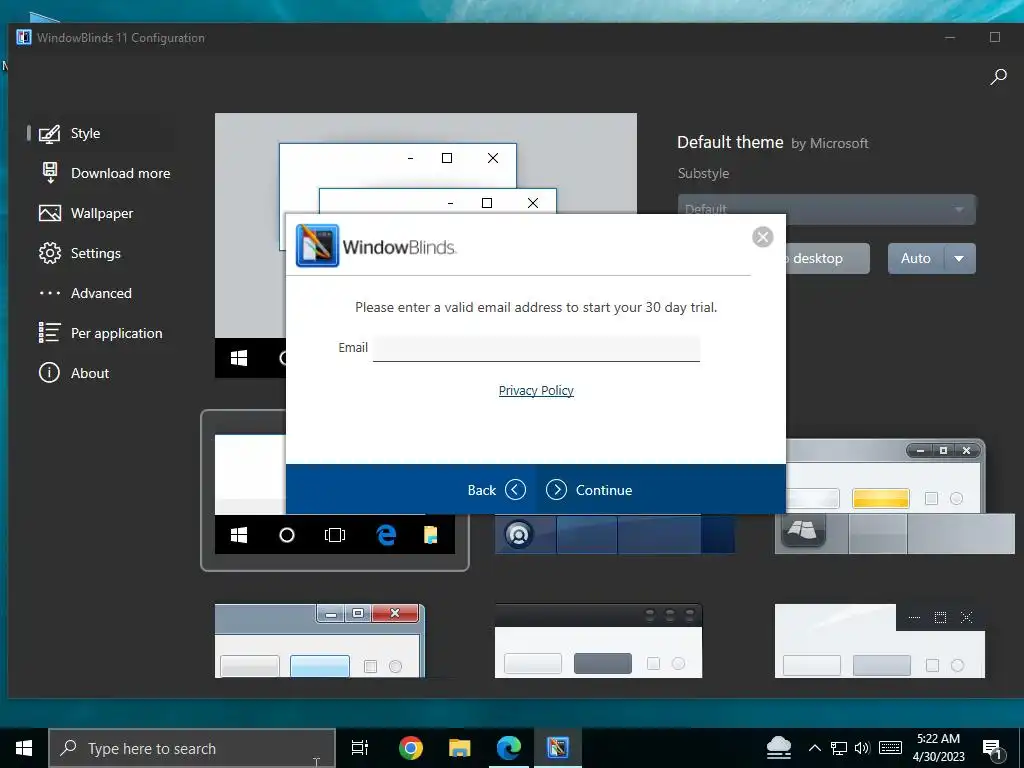Click the Style pencil-monitor icon

tap(50, 134)
